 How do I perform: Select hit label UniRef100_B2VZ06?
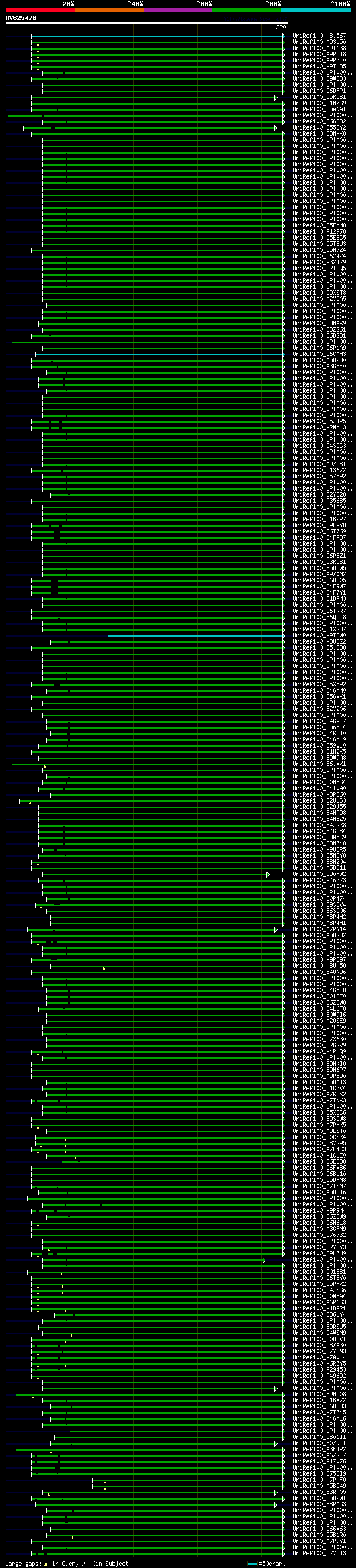tap(319, 709)
